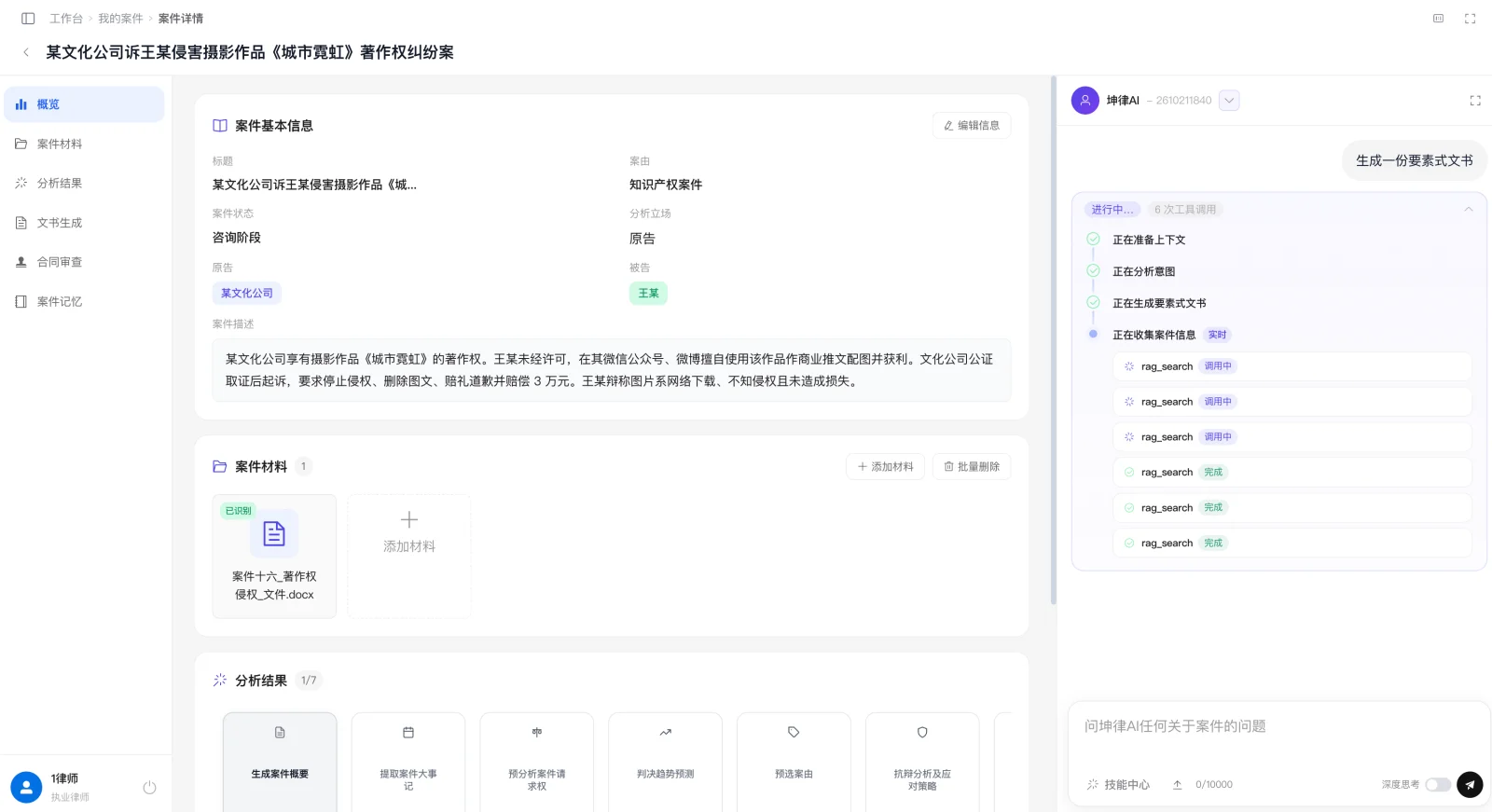Open the 技能中心 link

click(x=1118, y=785)
